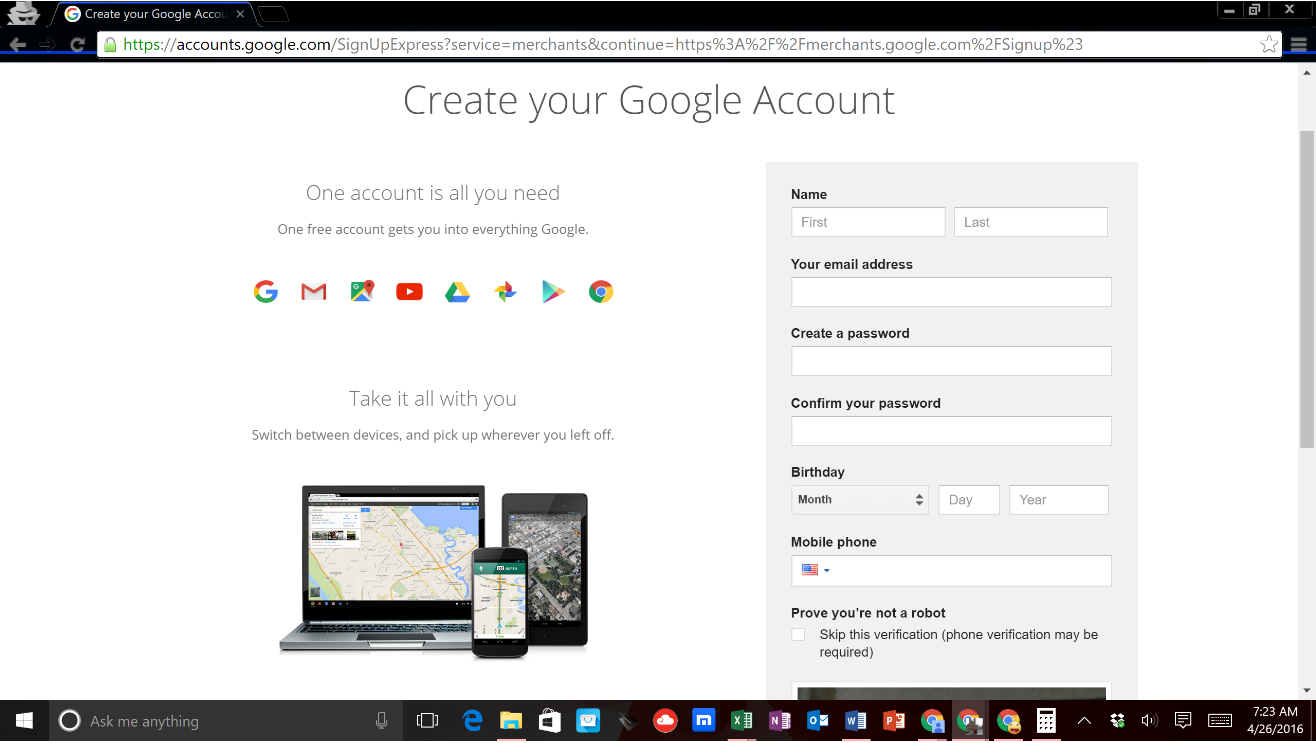Select the Create your Google Account tab
Screen dimensions: 1316x743
click(155, 14)
